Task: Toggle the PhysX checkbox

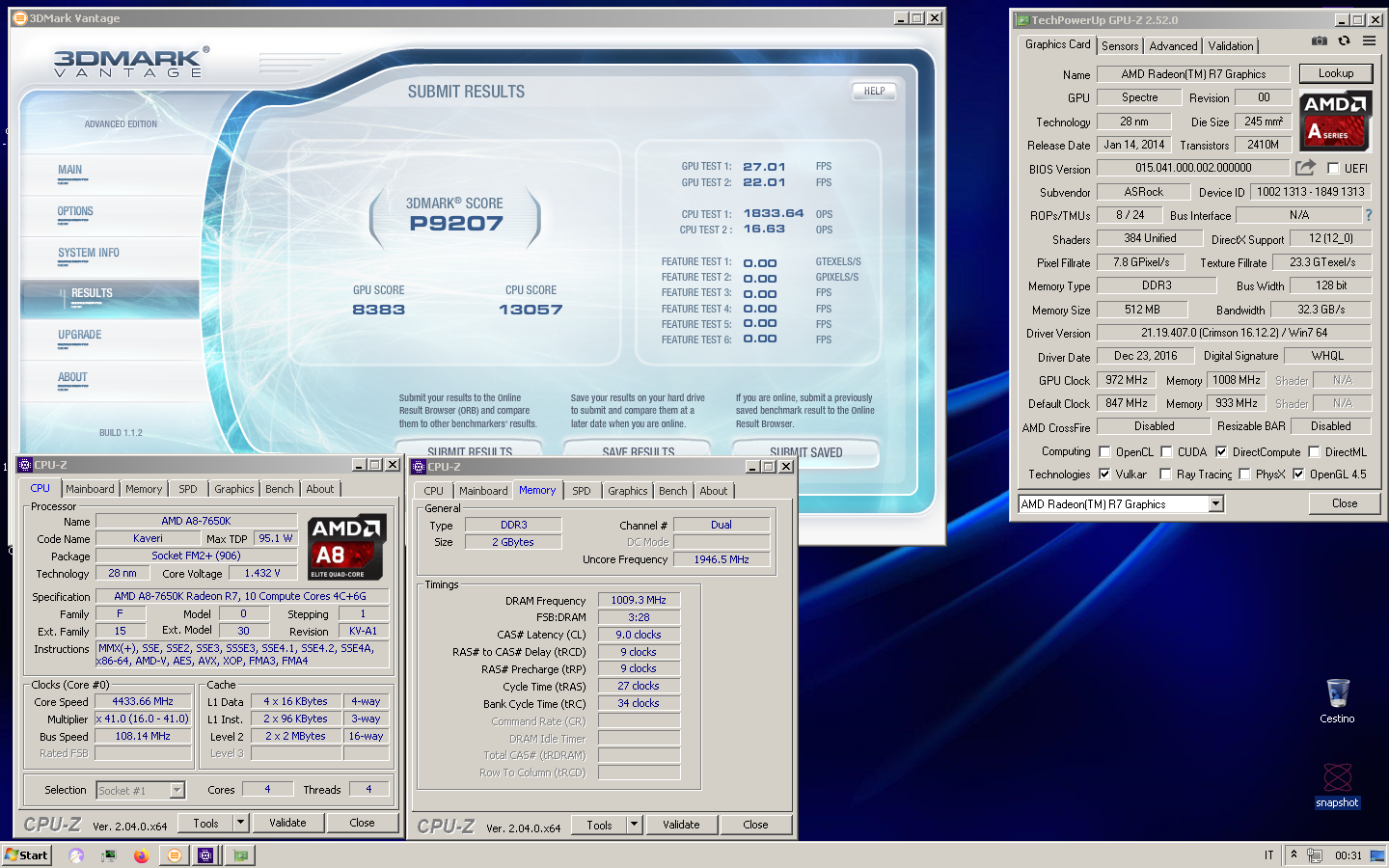Action: 1244,474
